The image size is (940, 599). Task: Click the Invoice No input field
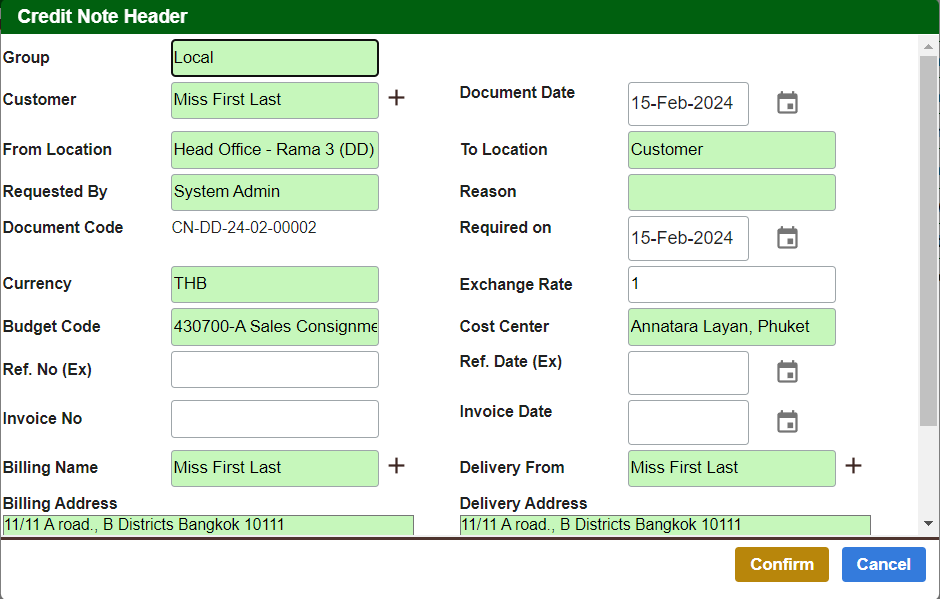pos(274,418)
